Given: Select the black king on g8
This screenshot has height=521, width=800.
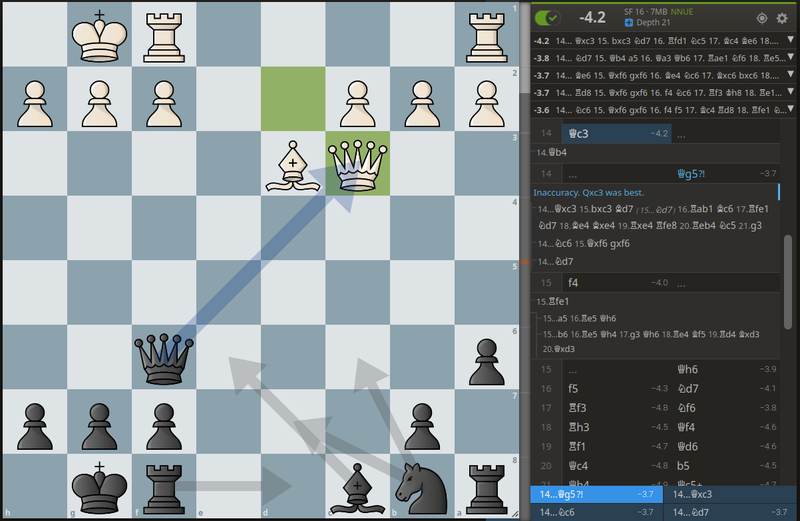Looking at the screenshot, I should click(x=99, y=487).
